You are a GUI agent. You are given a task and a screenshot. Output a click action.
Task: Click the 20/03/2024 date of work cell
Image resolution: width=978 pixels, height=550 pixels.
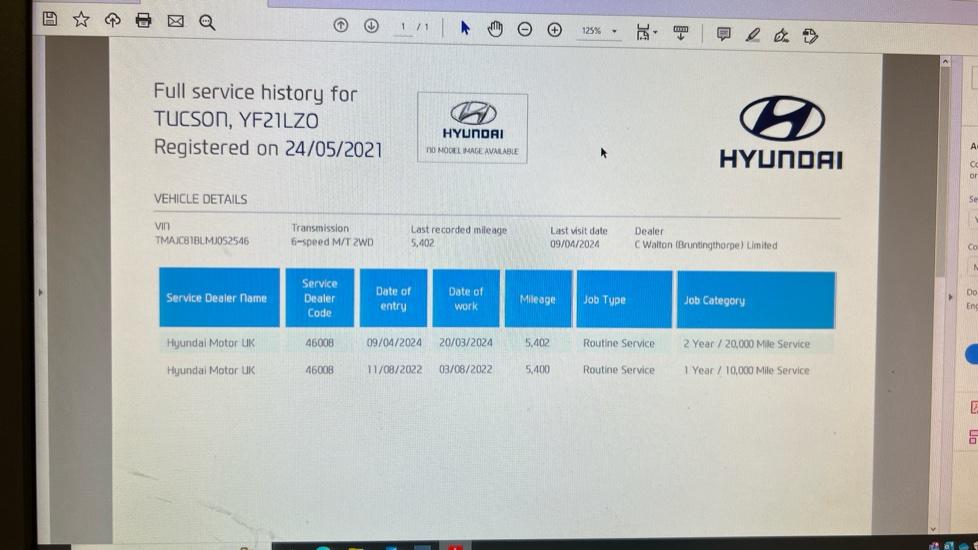466,342
